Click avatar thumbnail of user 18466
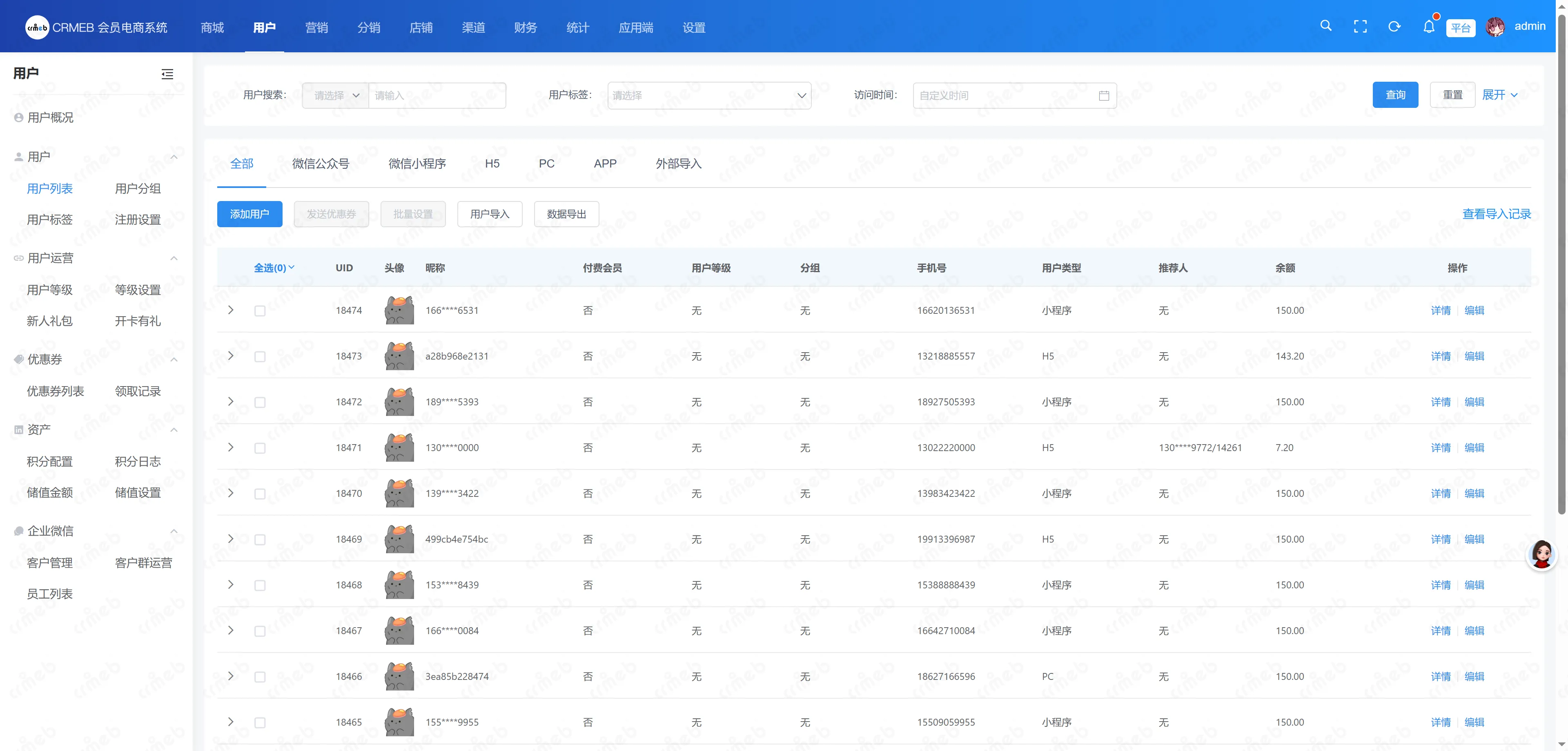Viewport: 1568px width, 751px height. pyautogui.click(x=399, y=676)
